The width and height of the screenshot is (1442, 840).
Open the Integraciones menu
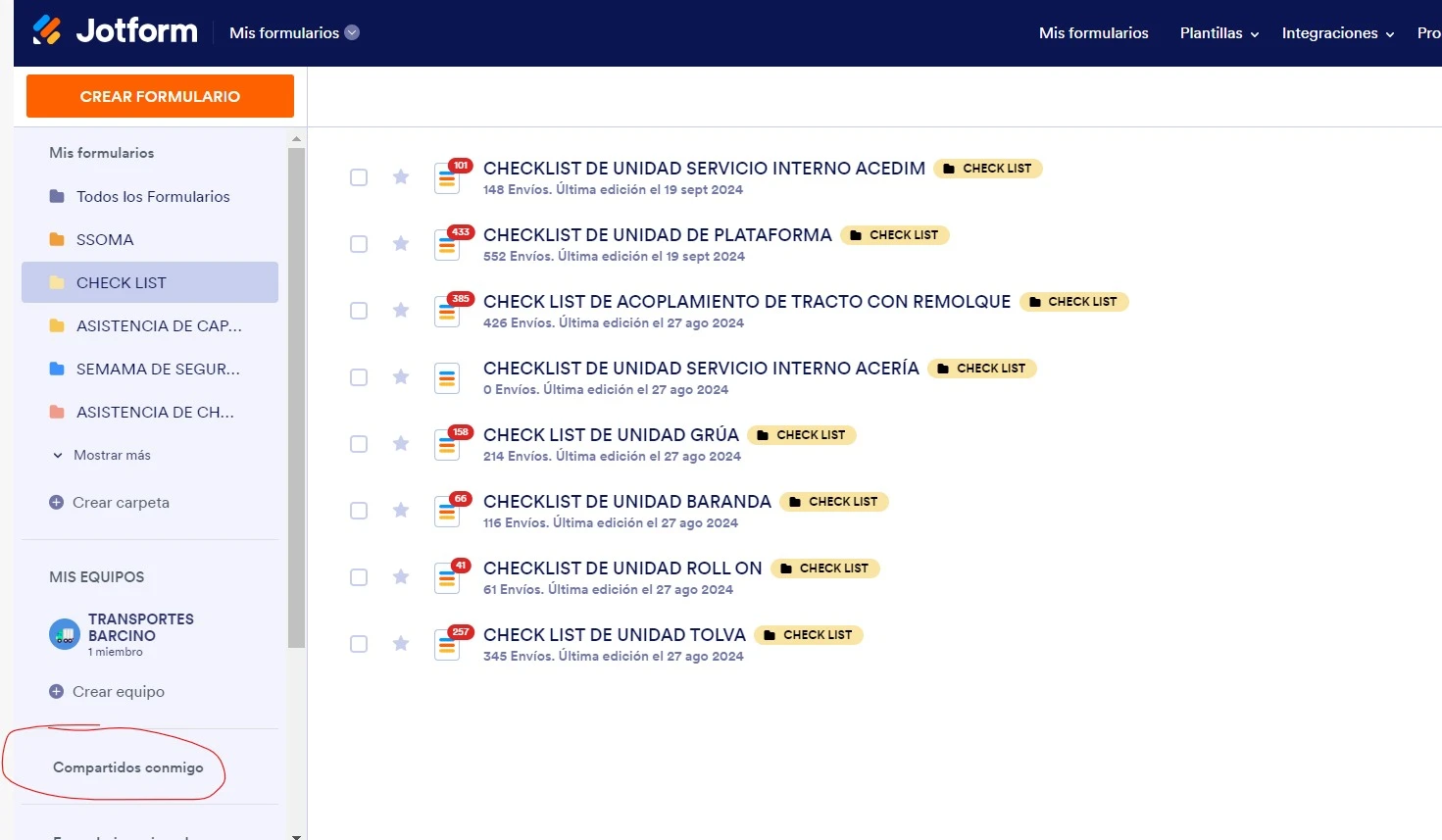click(1337, 33)
